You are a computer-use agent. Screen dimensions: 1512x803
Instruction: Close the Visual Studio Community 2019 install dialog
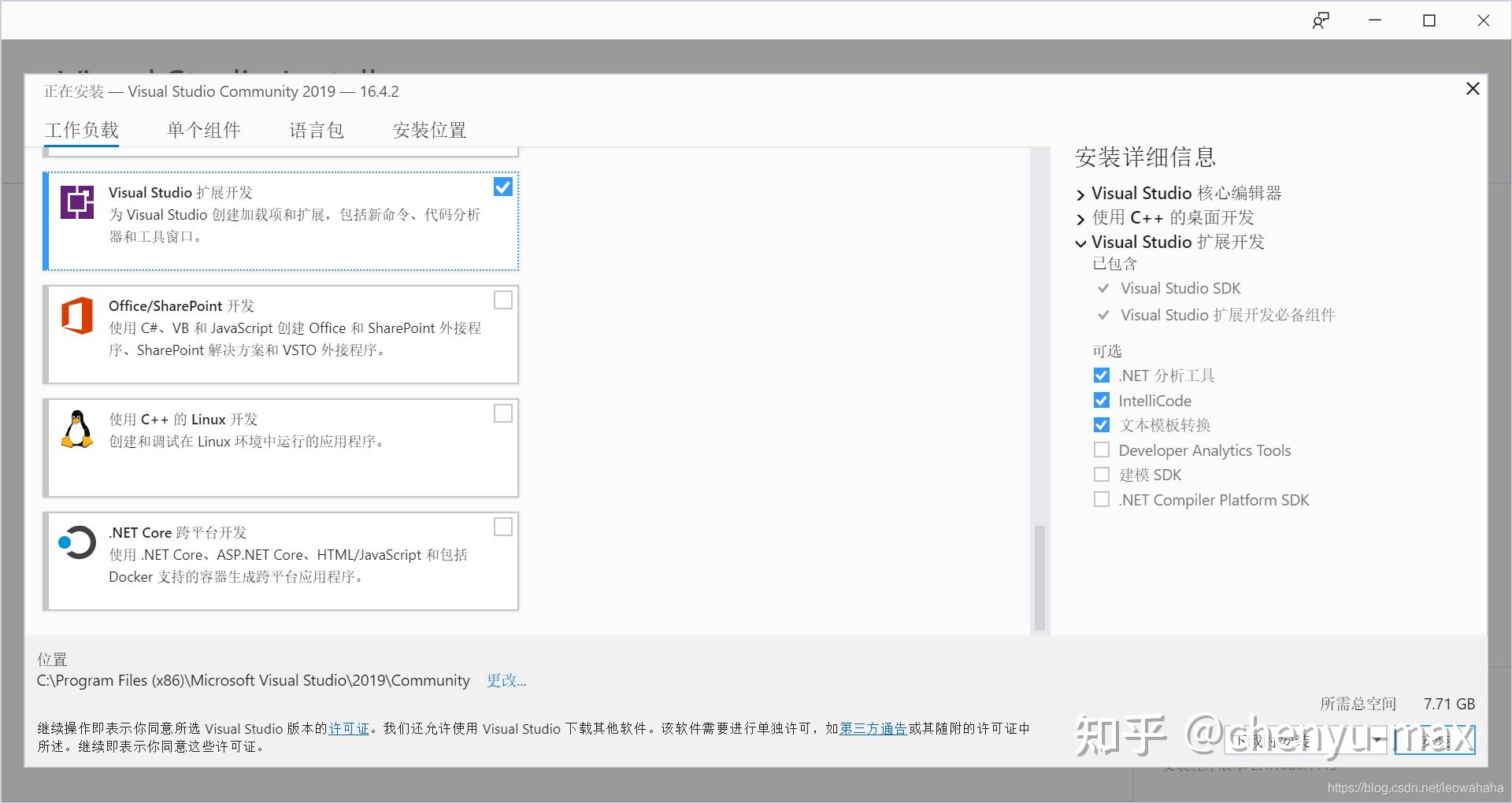[1473, 89]
